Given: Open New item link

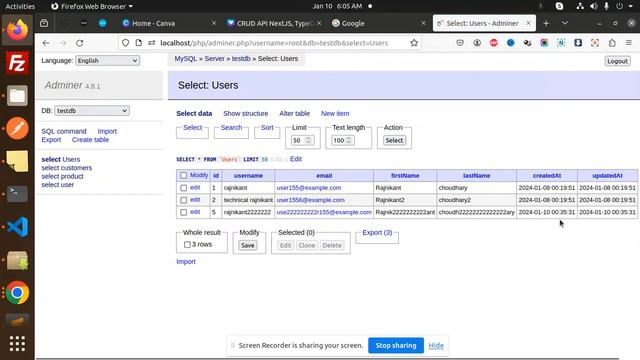Looking at the screenshot, I should point(335,113).
